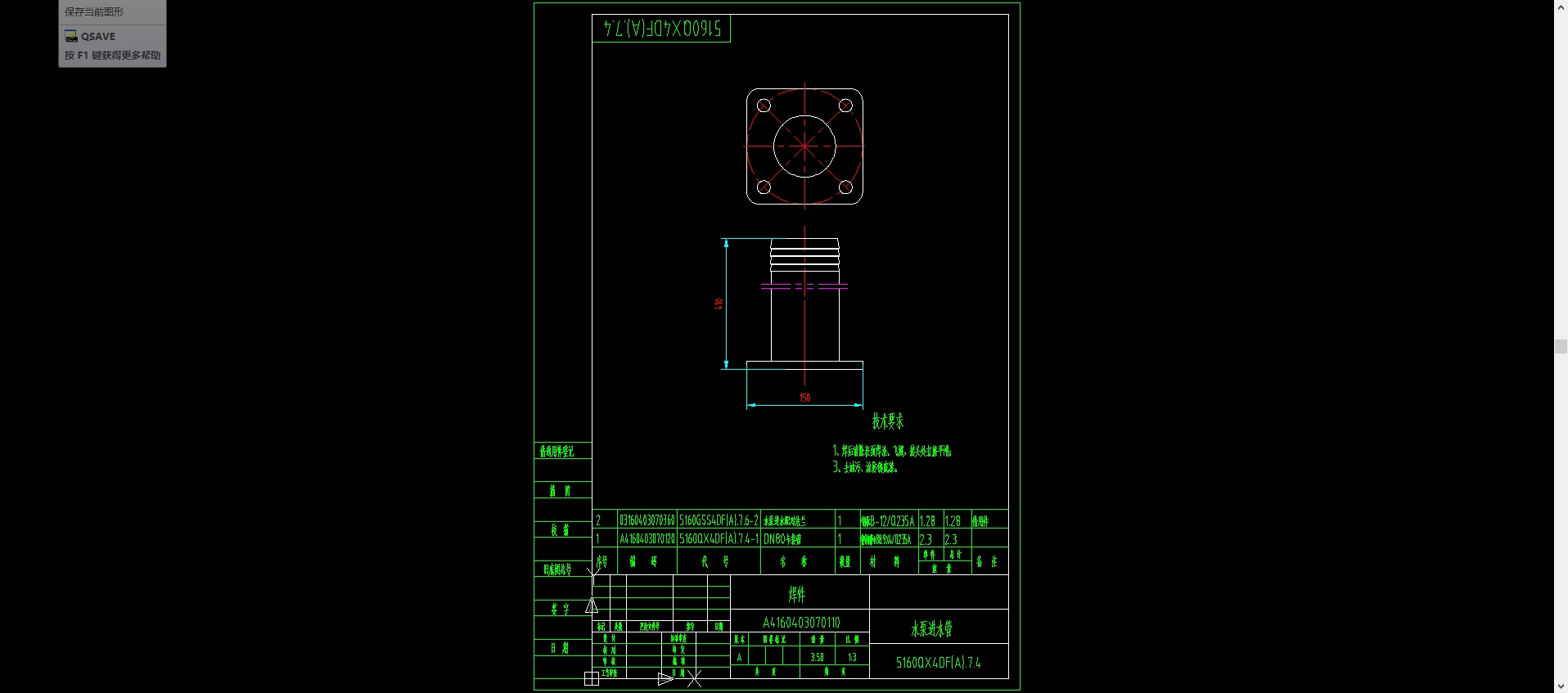Select the 焊件 label in title block
1568x693 pixels.
click(x=796, y=594)
